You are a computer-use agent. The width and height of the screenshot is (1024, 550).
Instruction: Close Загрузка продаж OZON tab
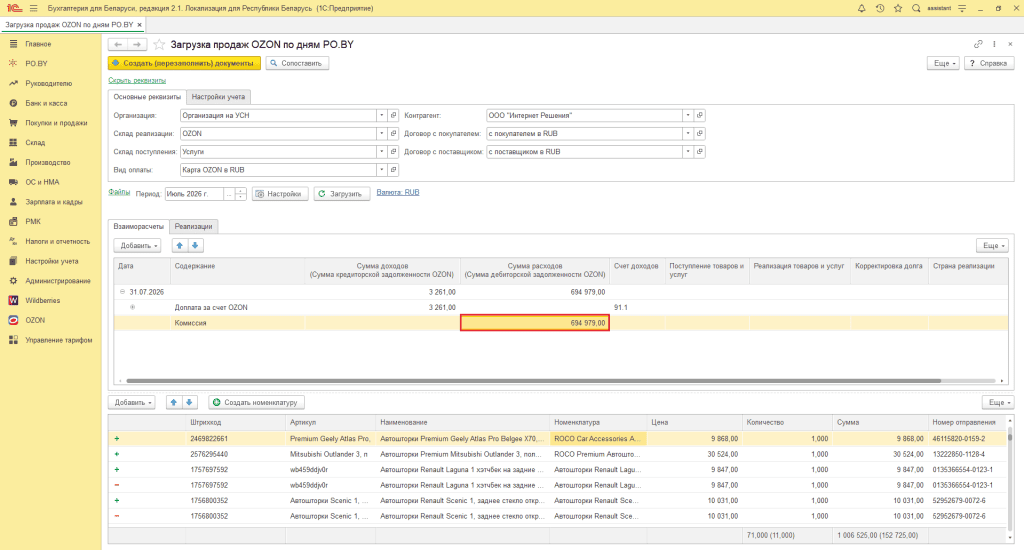click(140, 25)
